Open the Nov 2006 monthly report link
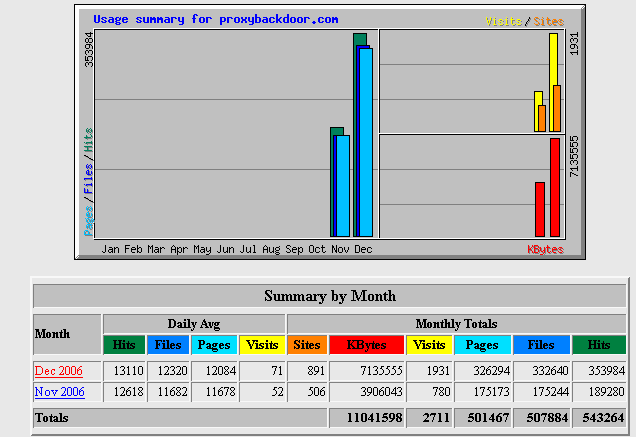The image size is (636, 437). [x=59, y=392]
